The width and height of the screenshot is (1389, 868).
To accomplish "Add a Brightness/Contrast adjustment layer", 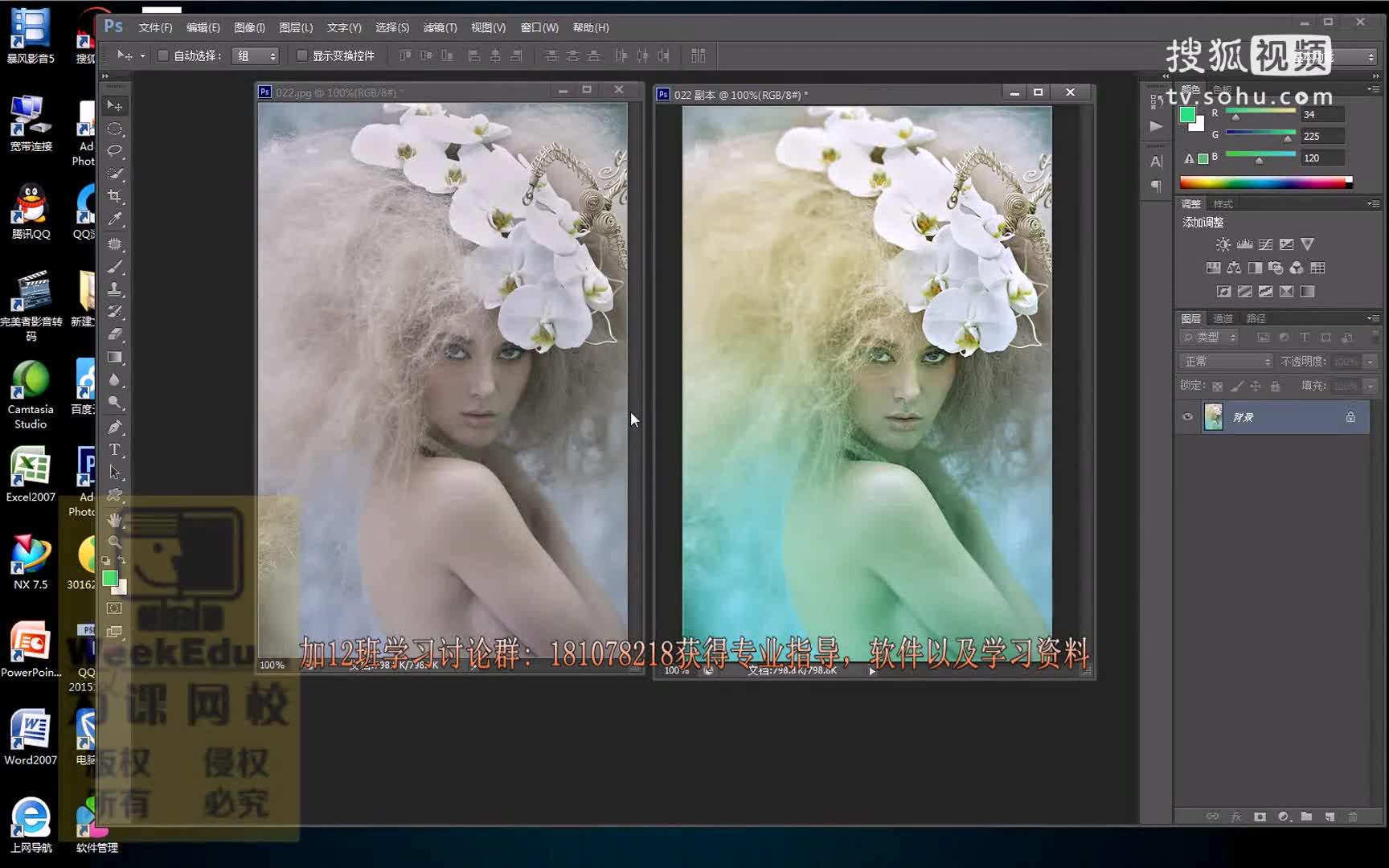I will click(1223, 244).
